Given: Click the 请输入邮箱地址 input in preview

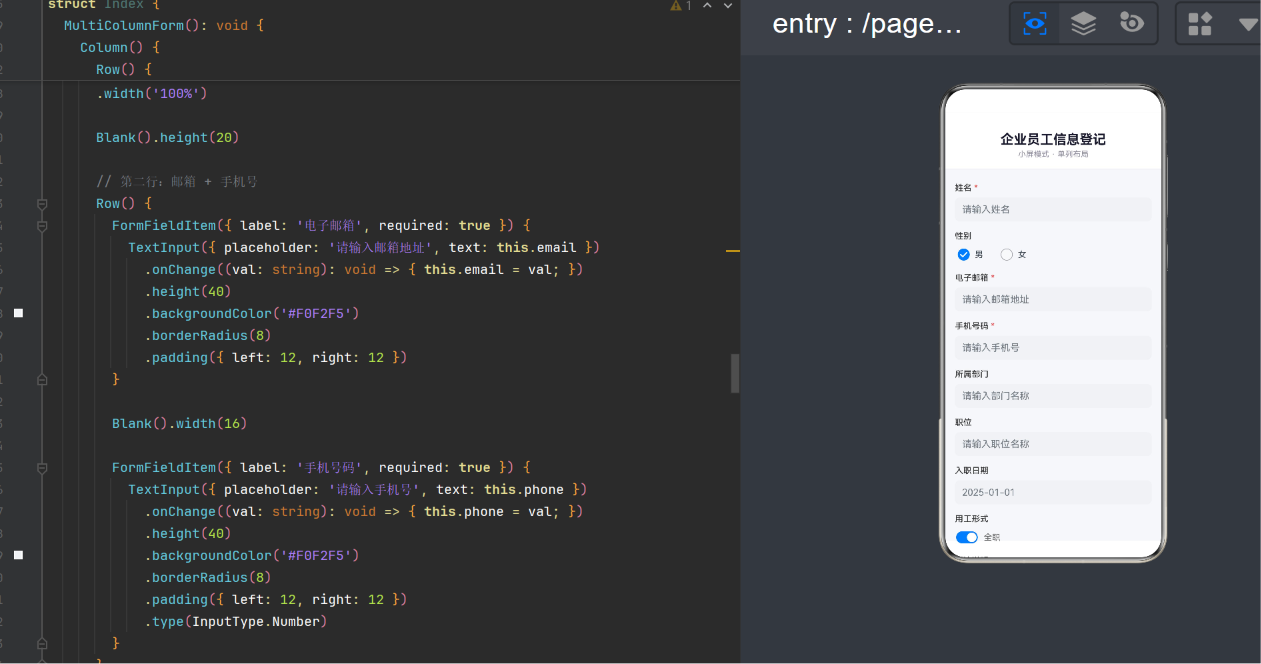Looking at the screenshot, I should pos(1053,299).
